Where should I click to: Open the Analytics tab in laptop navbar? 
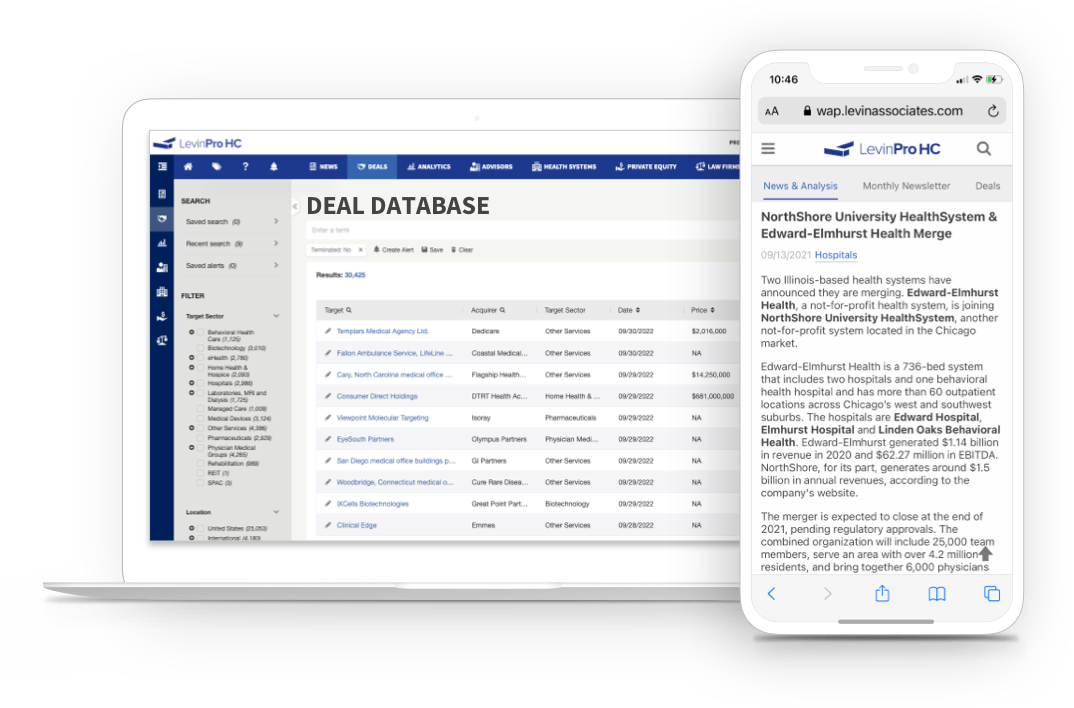click(x=429, y=166)
